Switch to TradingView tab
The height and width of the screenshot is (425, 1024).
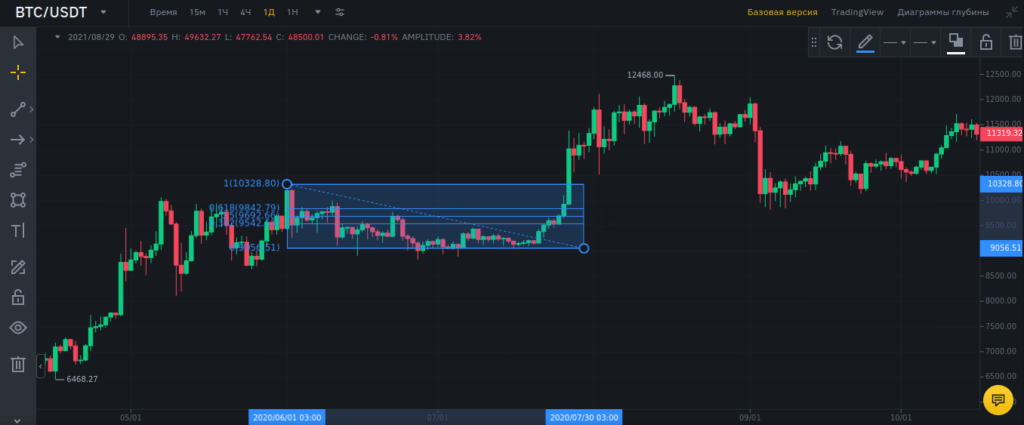(857, 13)
